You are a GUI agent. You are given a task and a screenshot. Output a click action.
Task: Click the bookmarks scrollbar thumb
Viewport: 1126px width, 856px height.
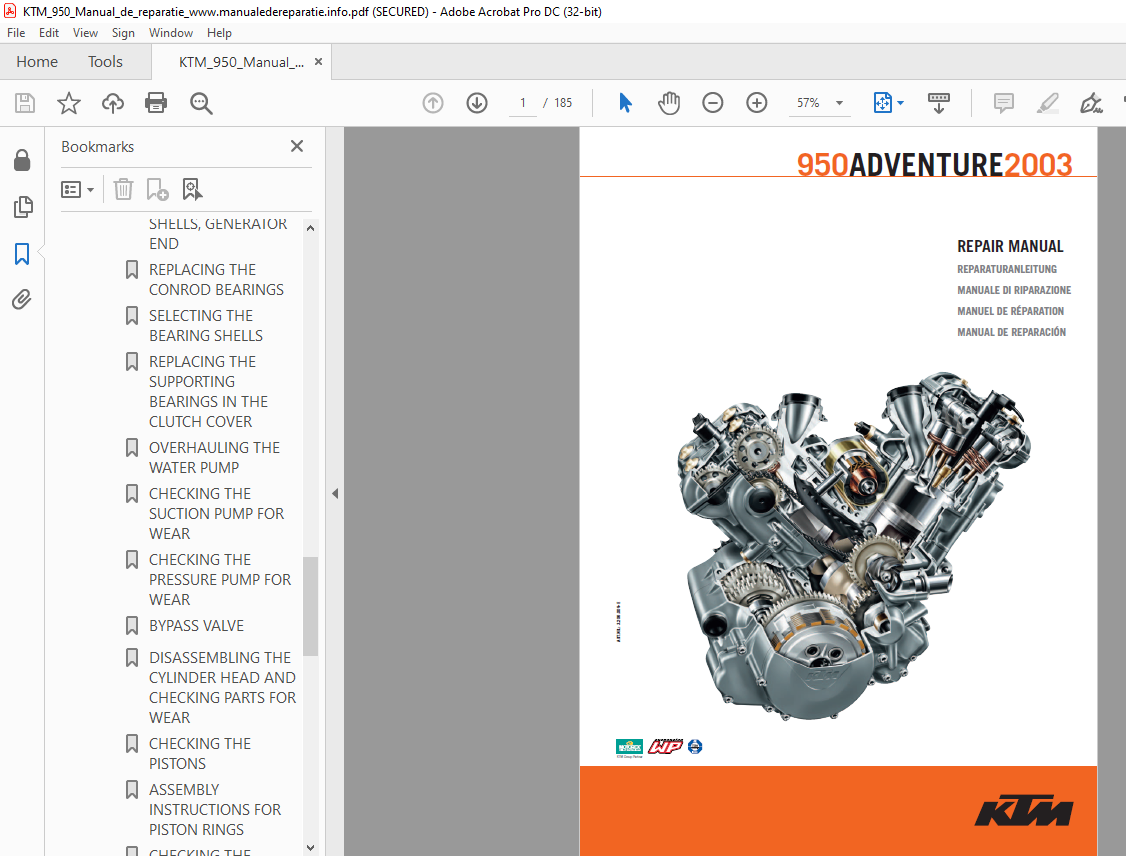(x=310, y=606)
